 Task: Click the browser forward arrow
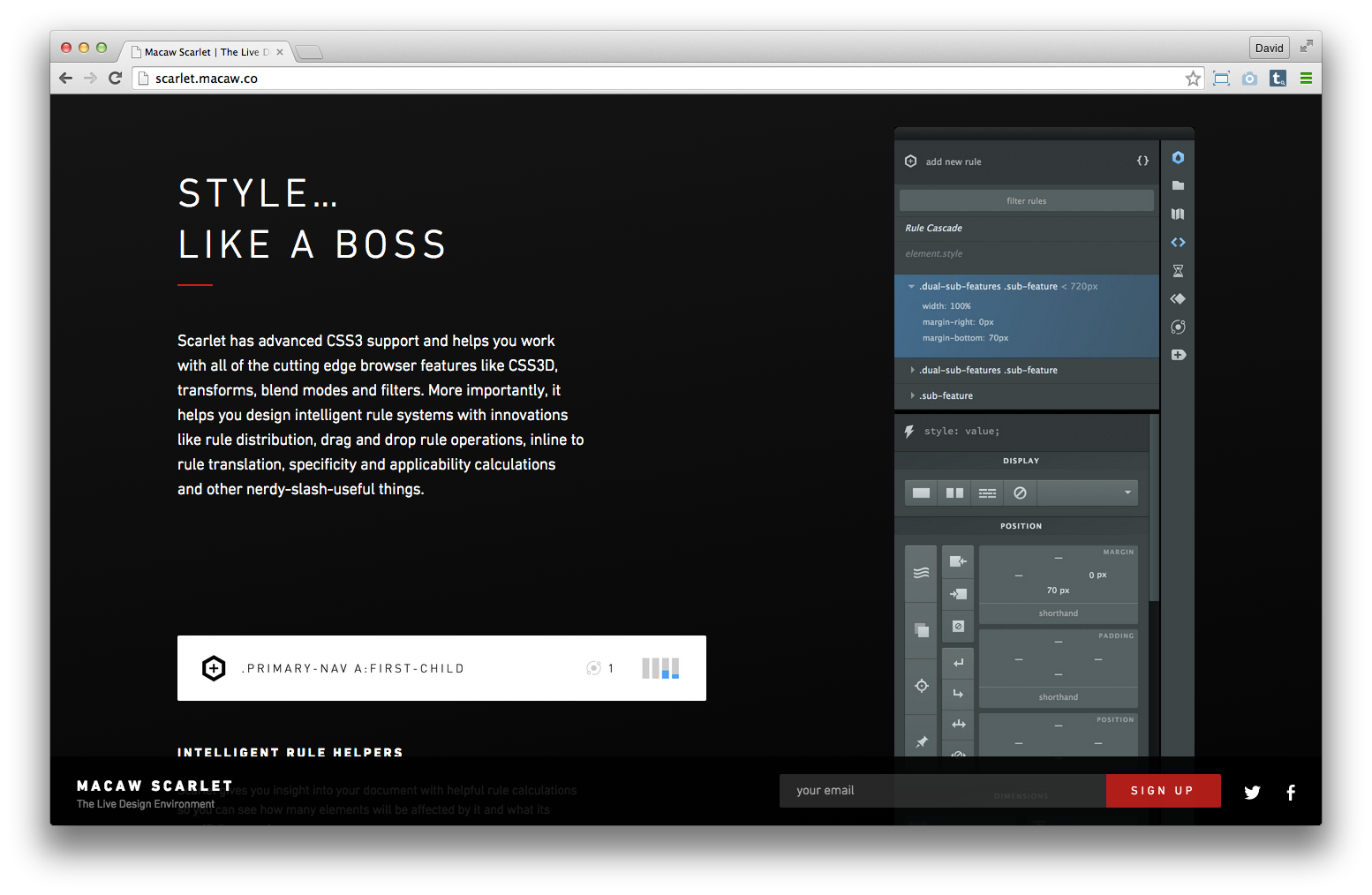pyautogui.click(x=90, y=79)
